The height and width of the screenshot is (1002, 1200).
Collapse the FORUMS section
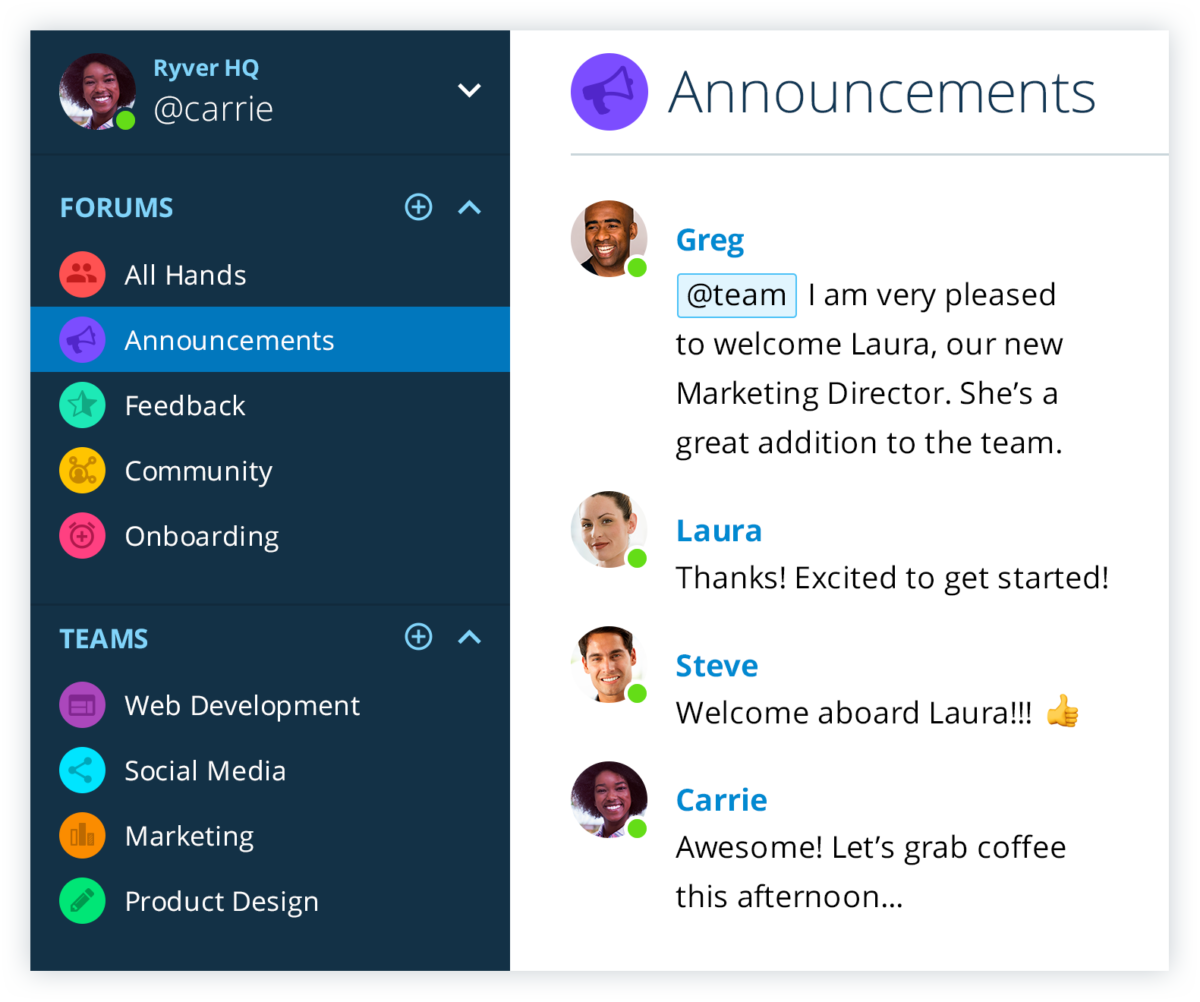tap(469, 207)
